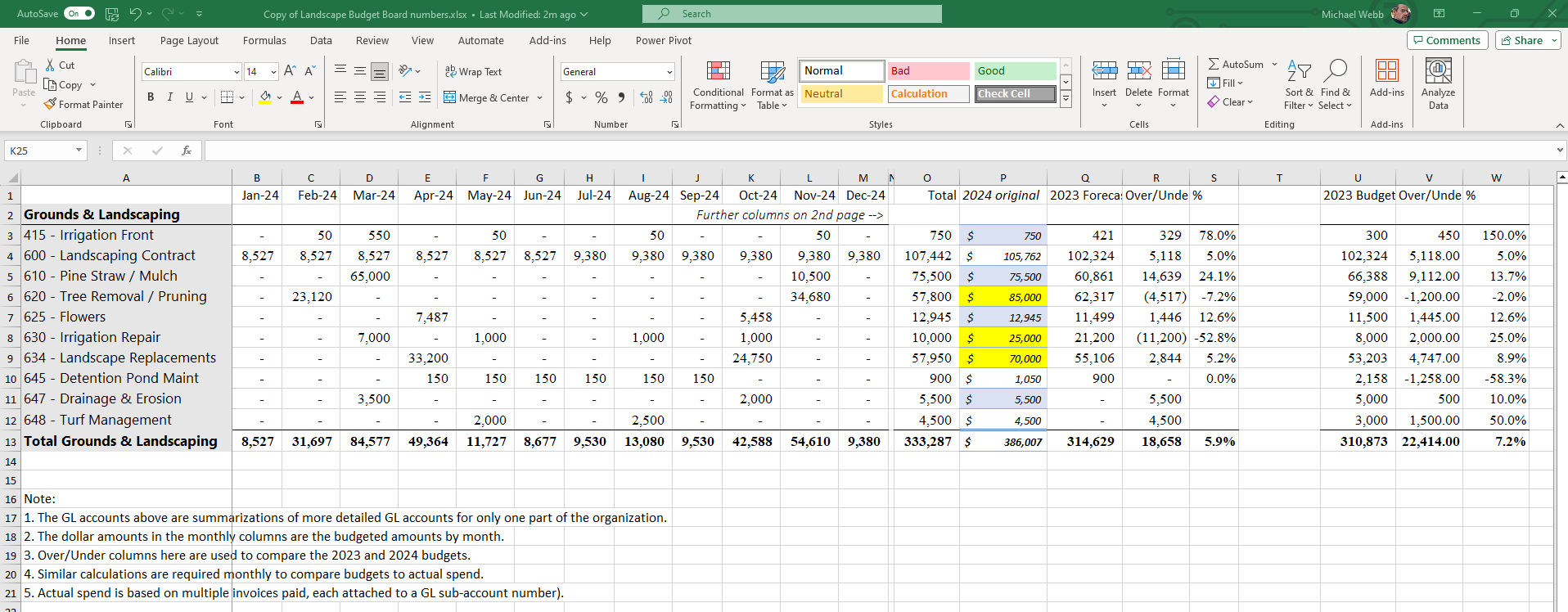Viewport: 1568px width, 612px height.
Task: Apply the yellow Fill Color bucket
Action: click(x=265, y=97)
